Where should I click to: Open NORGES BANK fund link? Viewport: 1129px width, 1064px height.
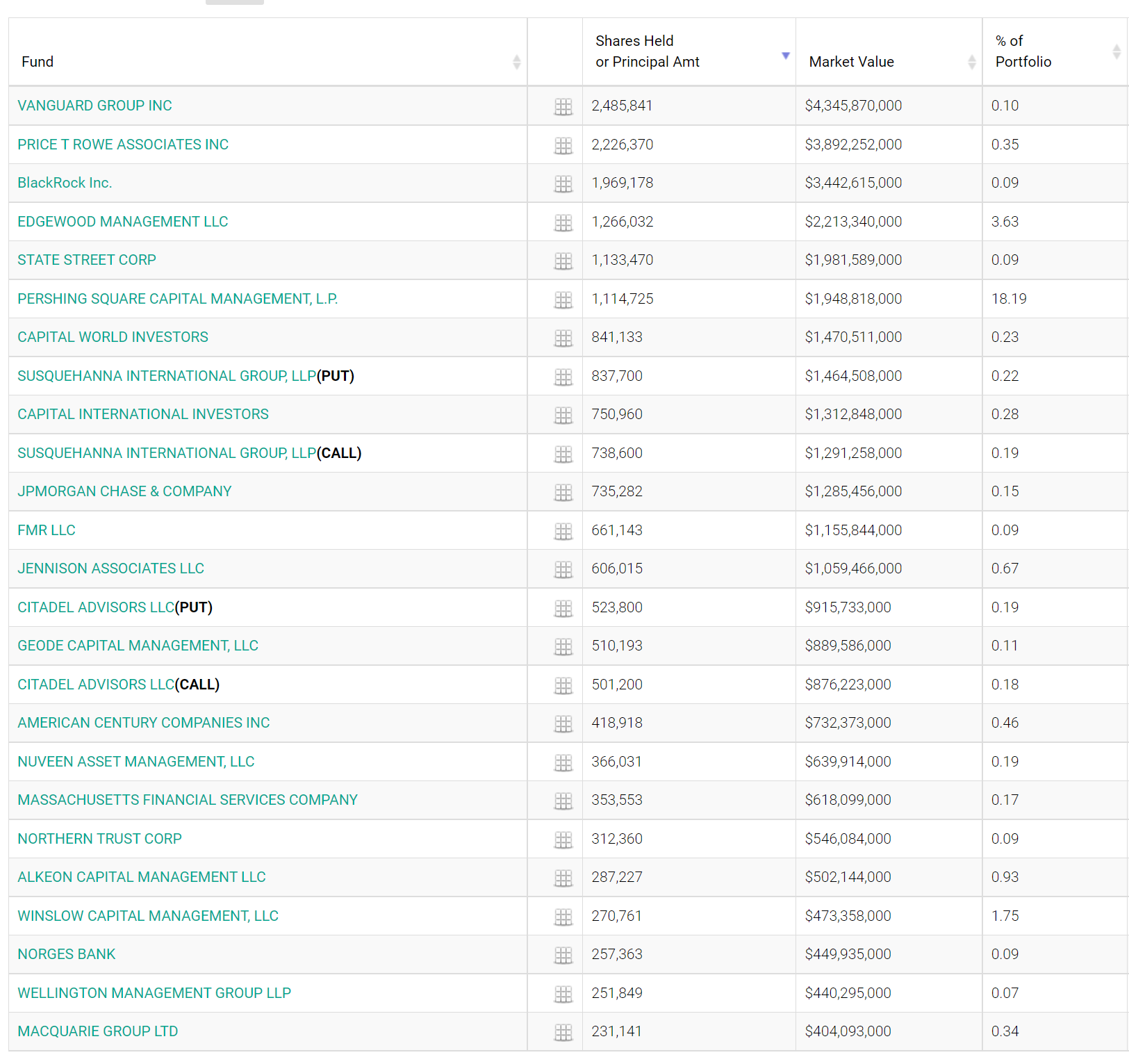click(67, 954)
